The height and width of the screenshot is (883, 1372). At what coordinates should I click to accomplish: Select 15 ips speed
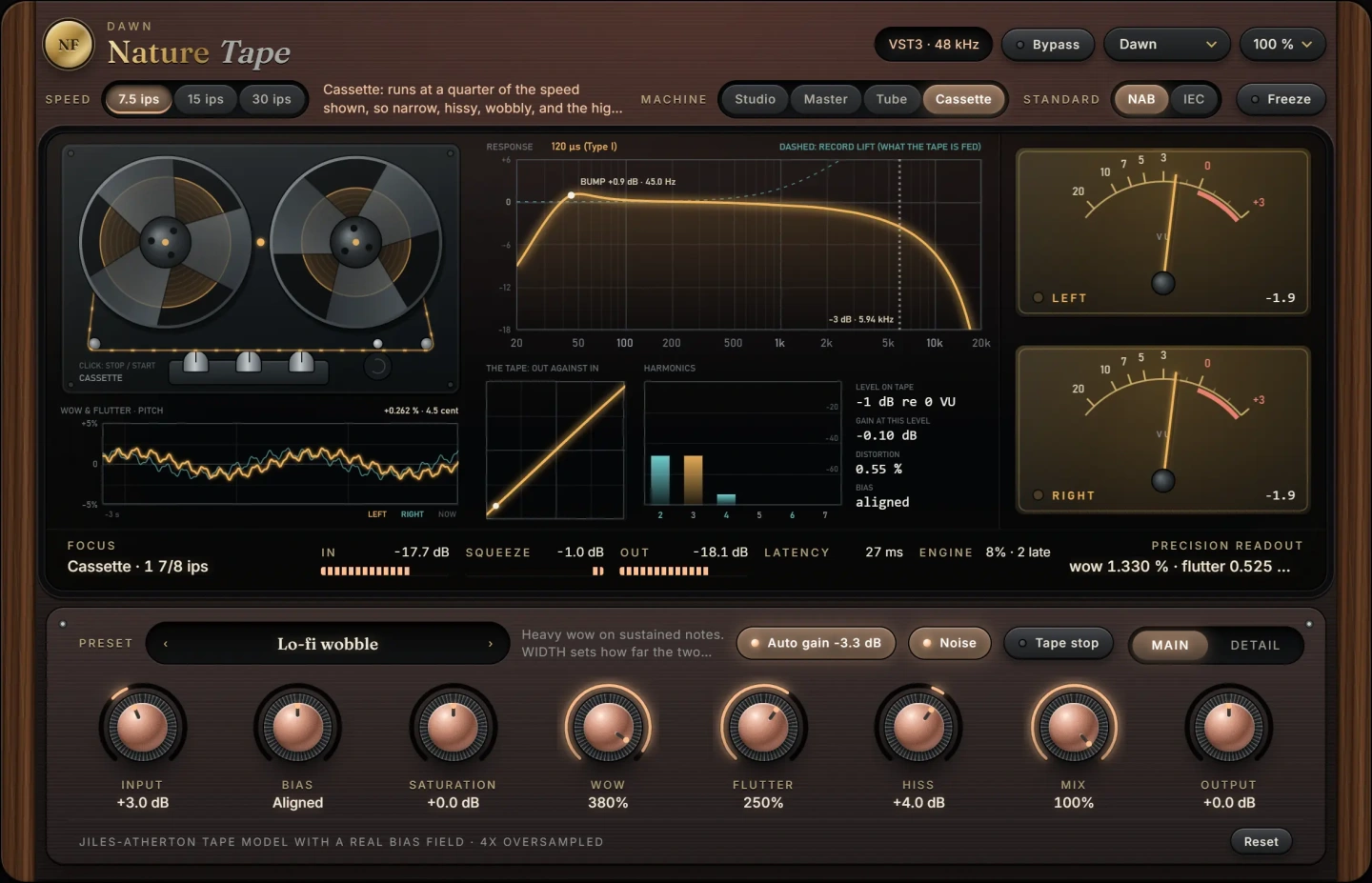(206, 99)
